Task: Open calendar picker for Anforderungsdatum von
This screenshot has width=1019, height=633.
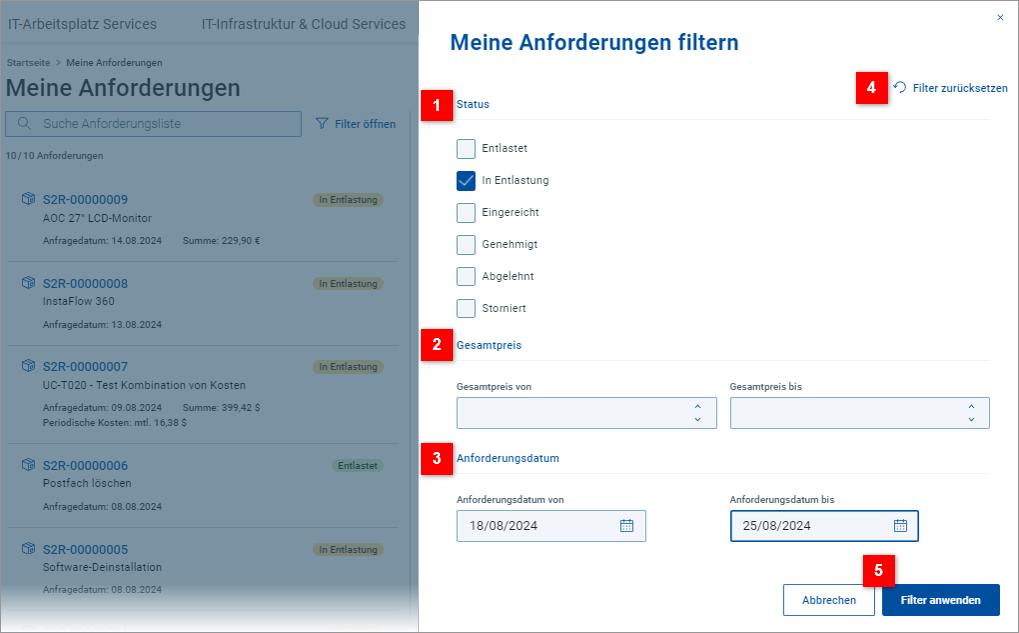Action: 627,526
